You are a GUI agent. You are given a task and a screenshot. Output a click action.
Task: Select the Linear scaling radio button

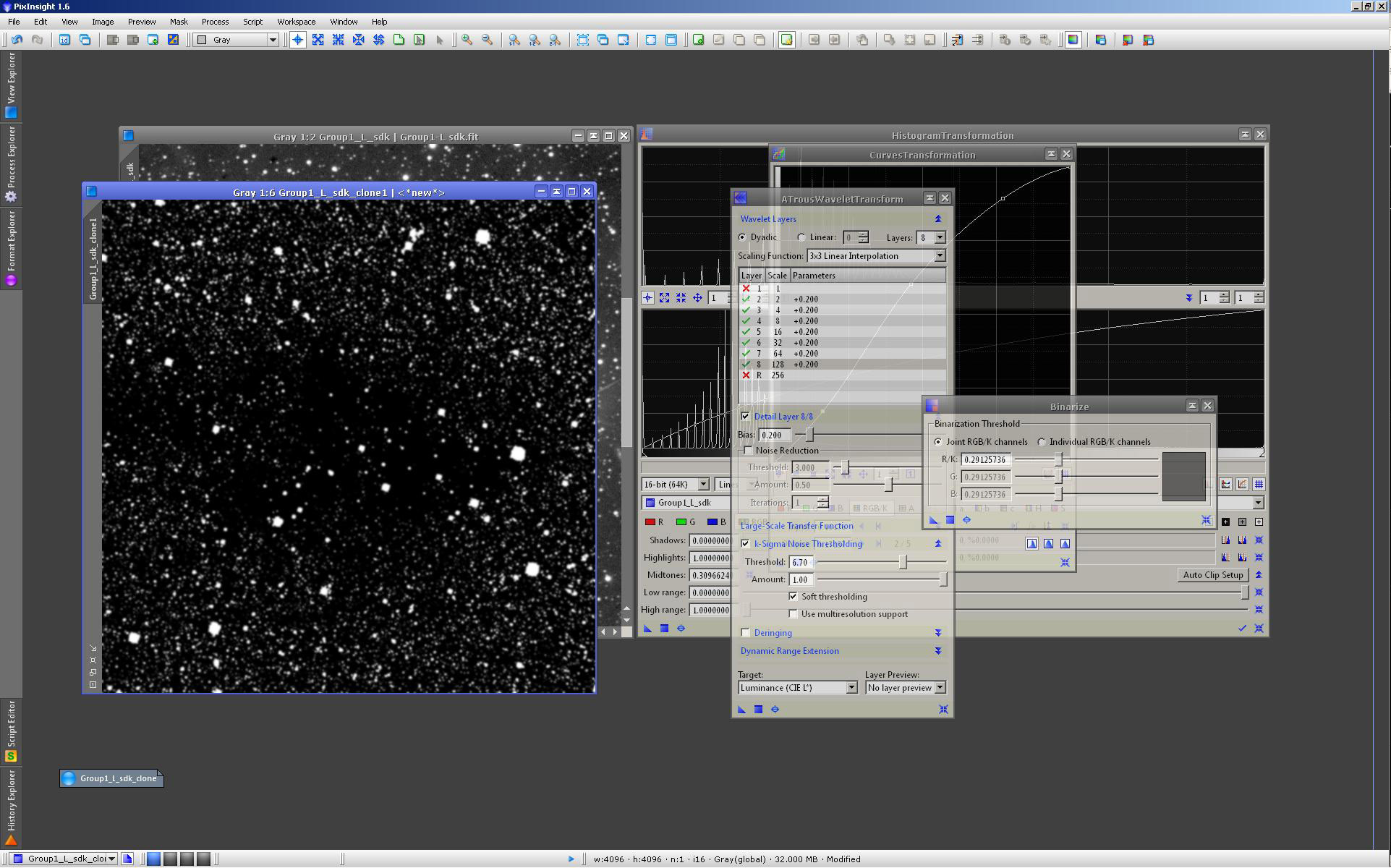801,237
